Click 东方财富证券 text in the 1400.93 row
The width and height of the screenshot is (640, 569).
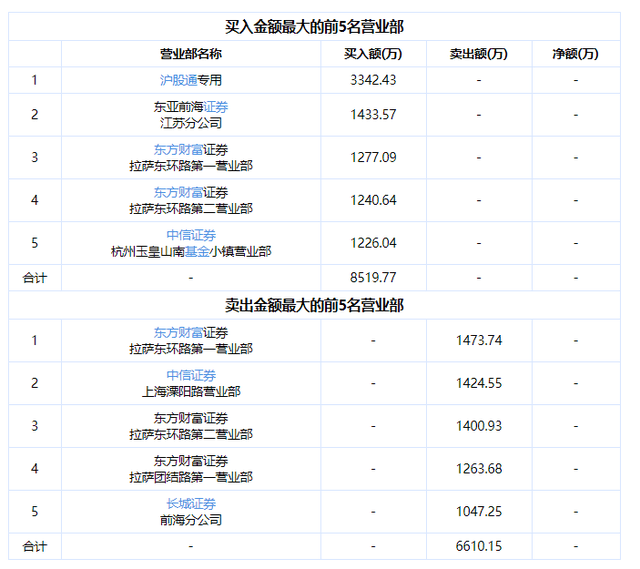tap(191, 418)
